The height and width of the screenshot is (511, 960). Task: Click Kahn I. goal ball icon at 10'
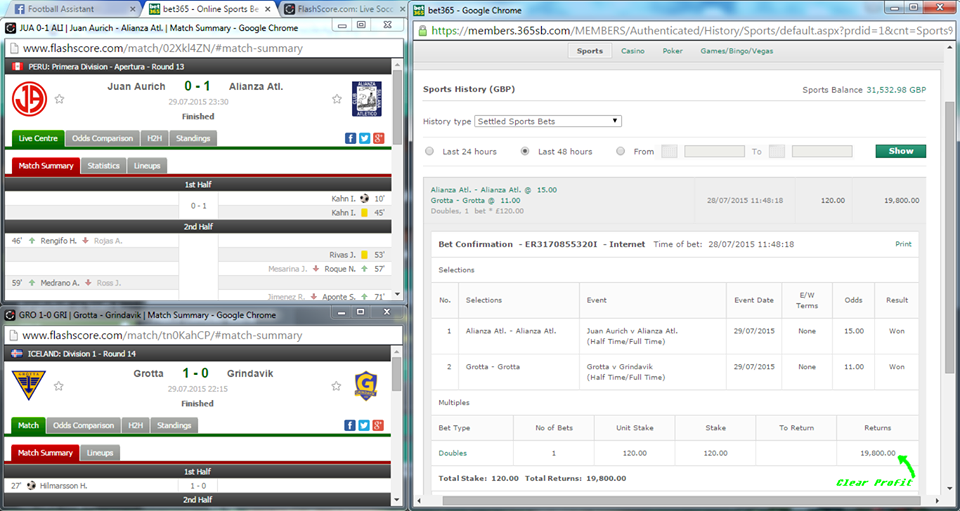coord(365,198)
